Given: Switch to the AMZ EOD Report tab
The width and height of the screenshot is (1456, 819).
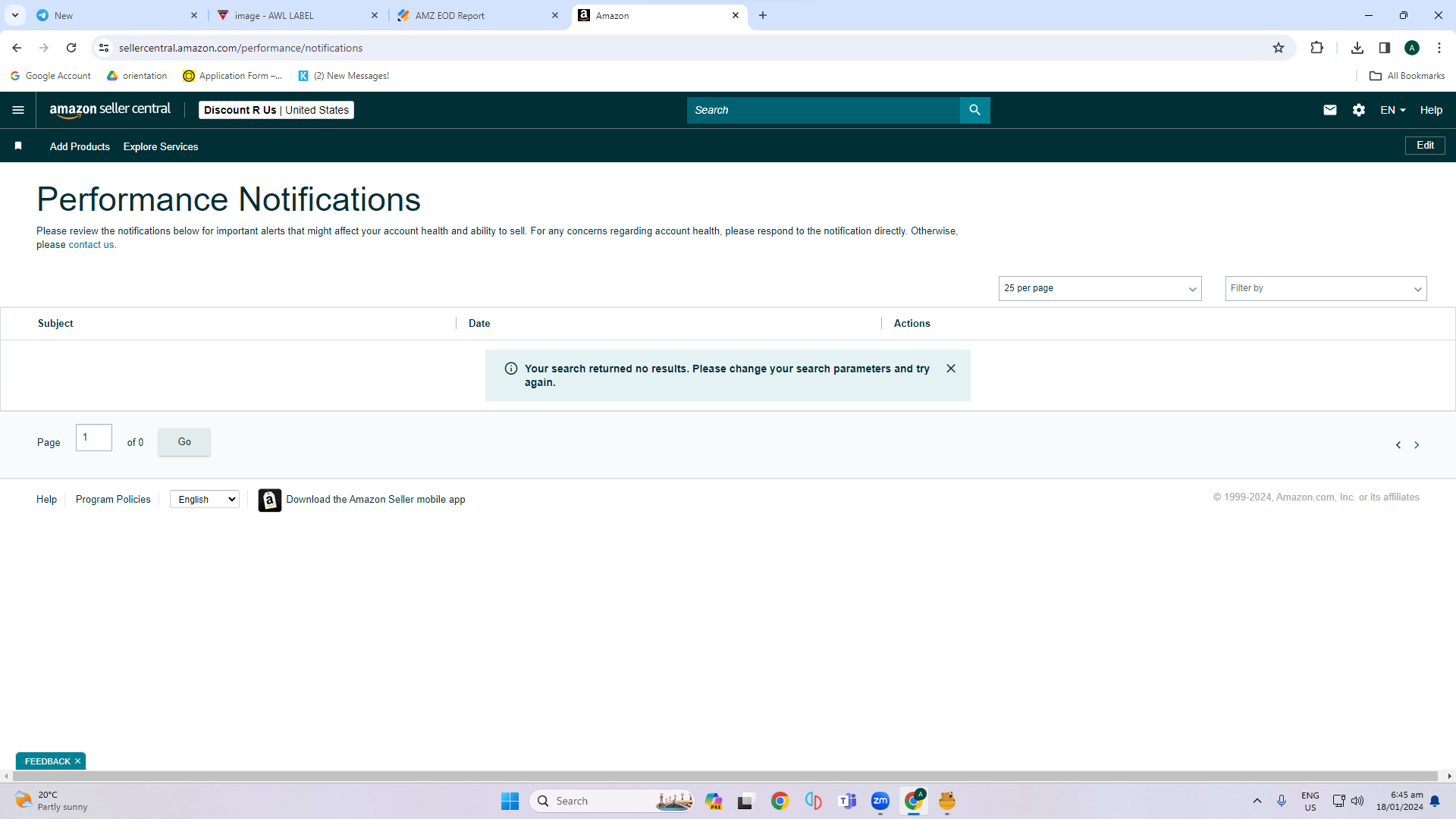Looking at the screenshot, I should [x=479, y=15].
